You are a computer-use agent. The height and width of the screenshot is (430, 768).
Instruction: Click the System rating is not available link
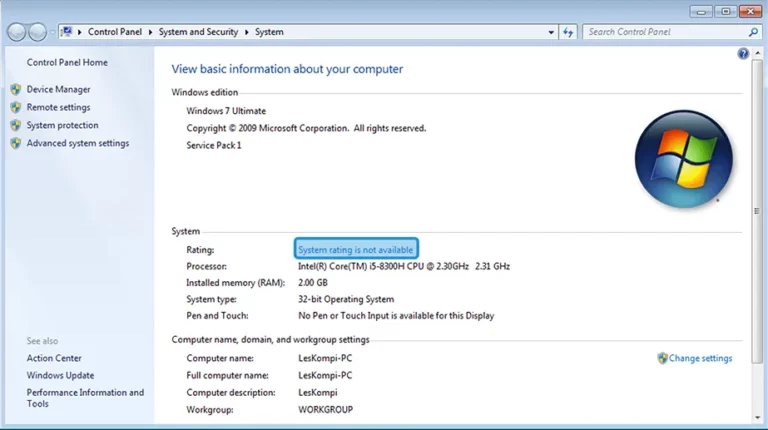click(x=356, y=250)
